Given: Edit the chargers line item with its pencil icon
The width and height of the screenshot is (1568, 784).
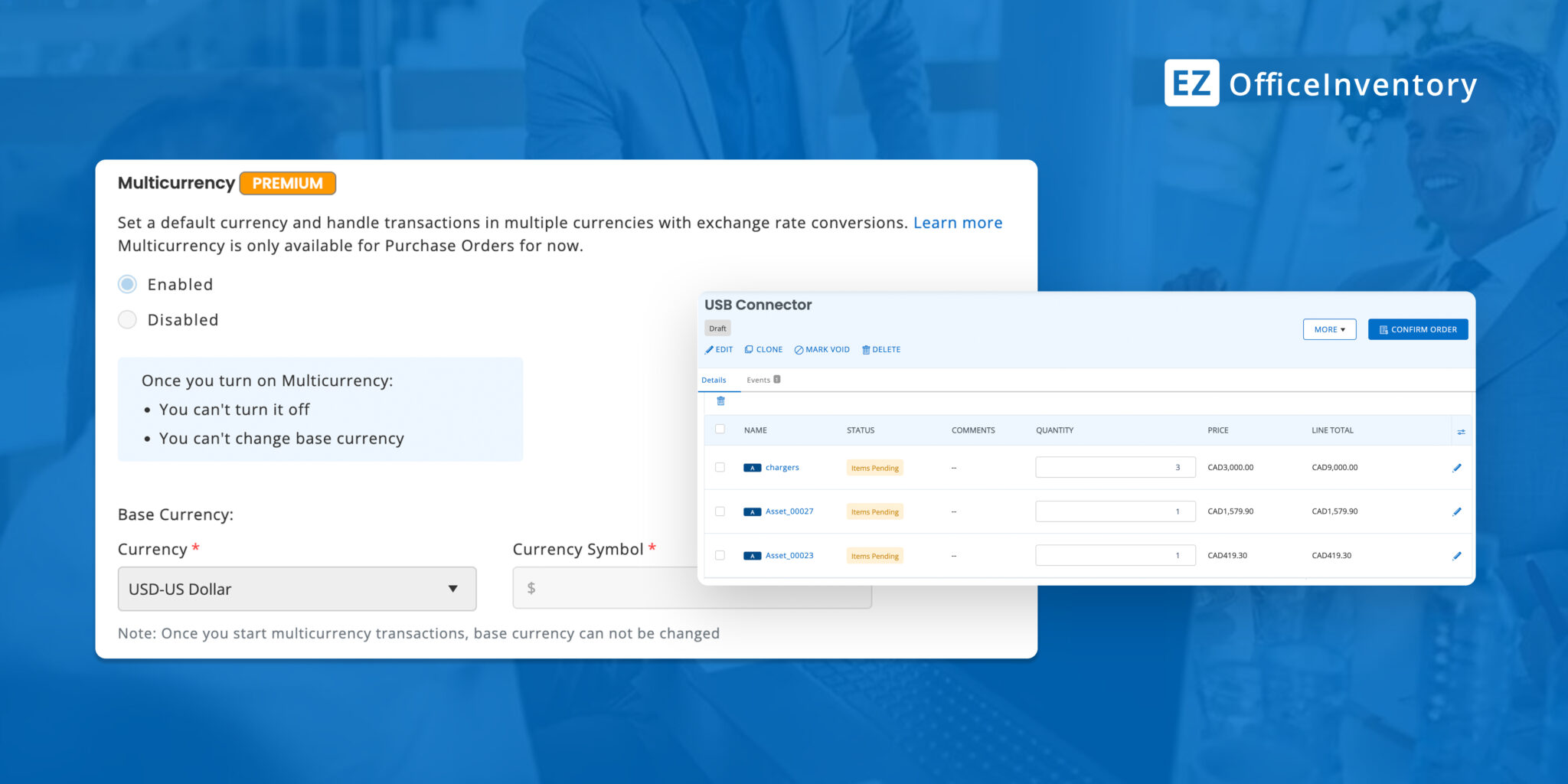Looking at the screenshot, I should point(1457,467).
